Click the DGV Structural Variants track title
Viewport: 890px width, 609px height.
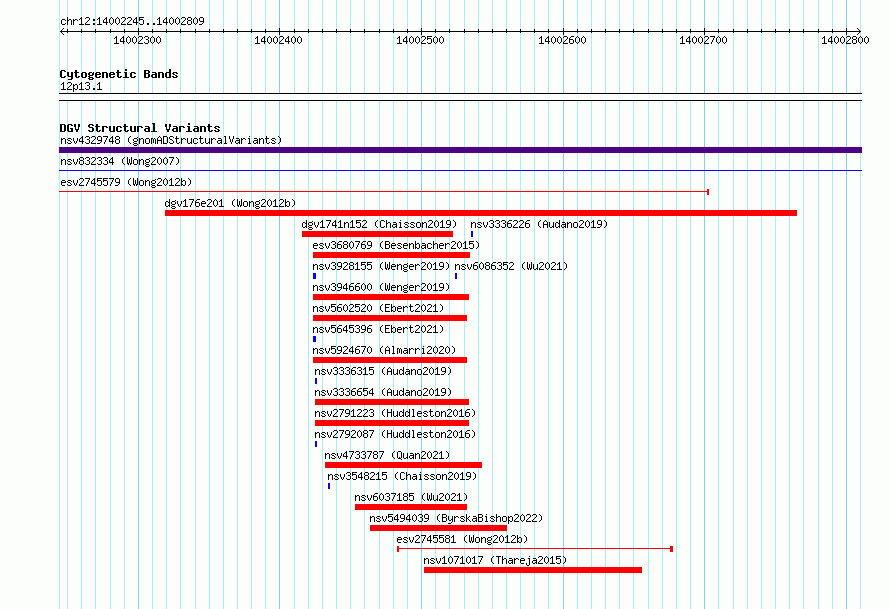140,128
